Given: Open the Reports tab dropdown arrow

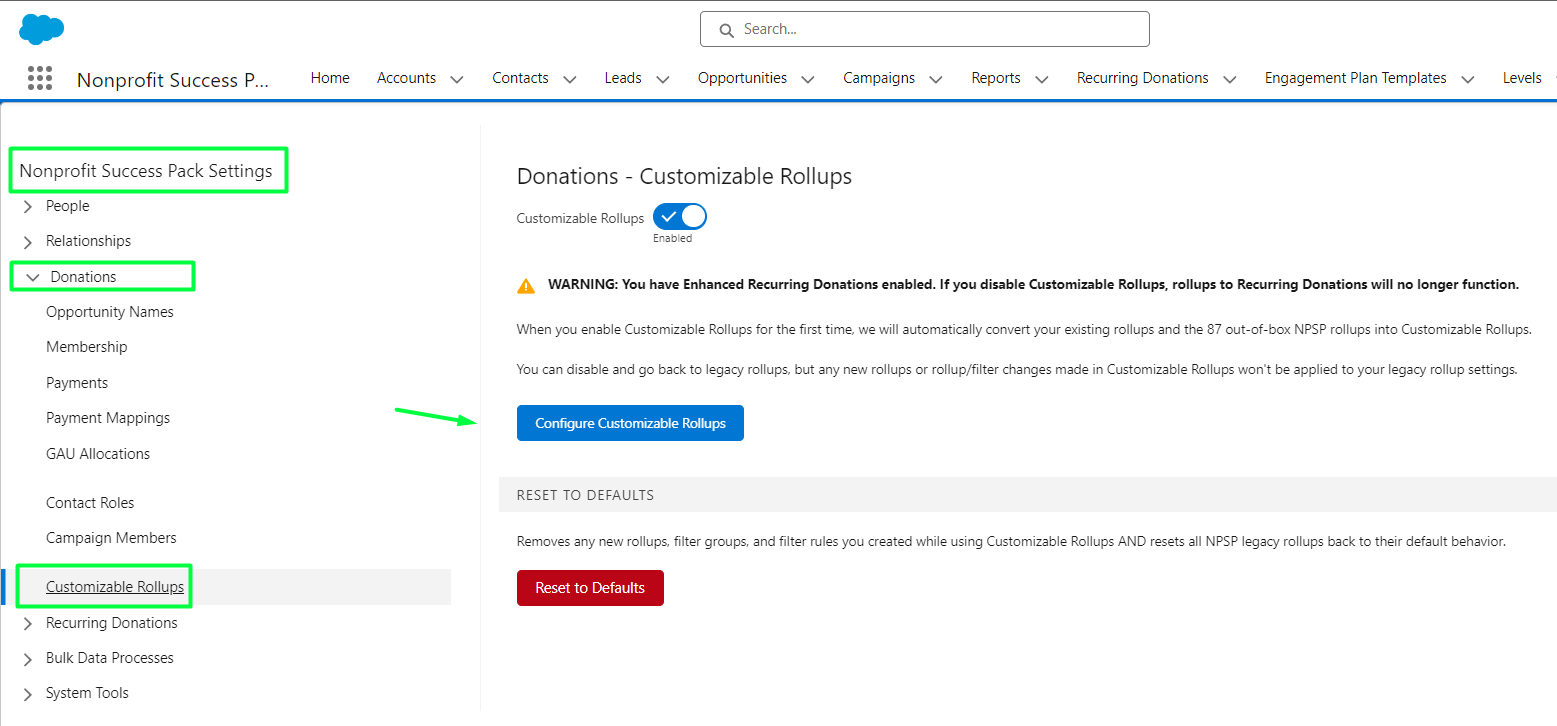Looking at the screenshot, I should tap(1042, 79).
